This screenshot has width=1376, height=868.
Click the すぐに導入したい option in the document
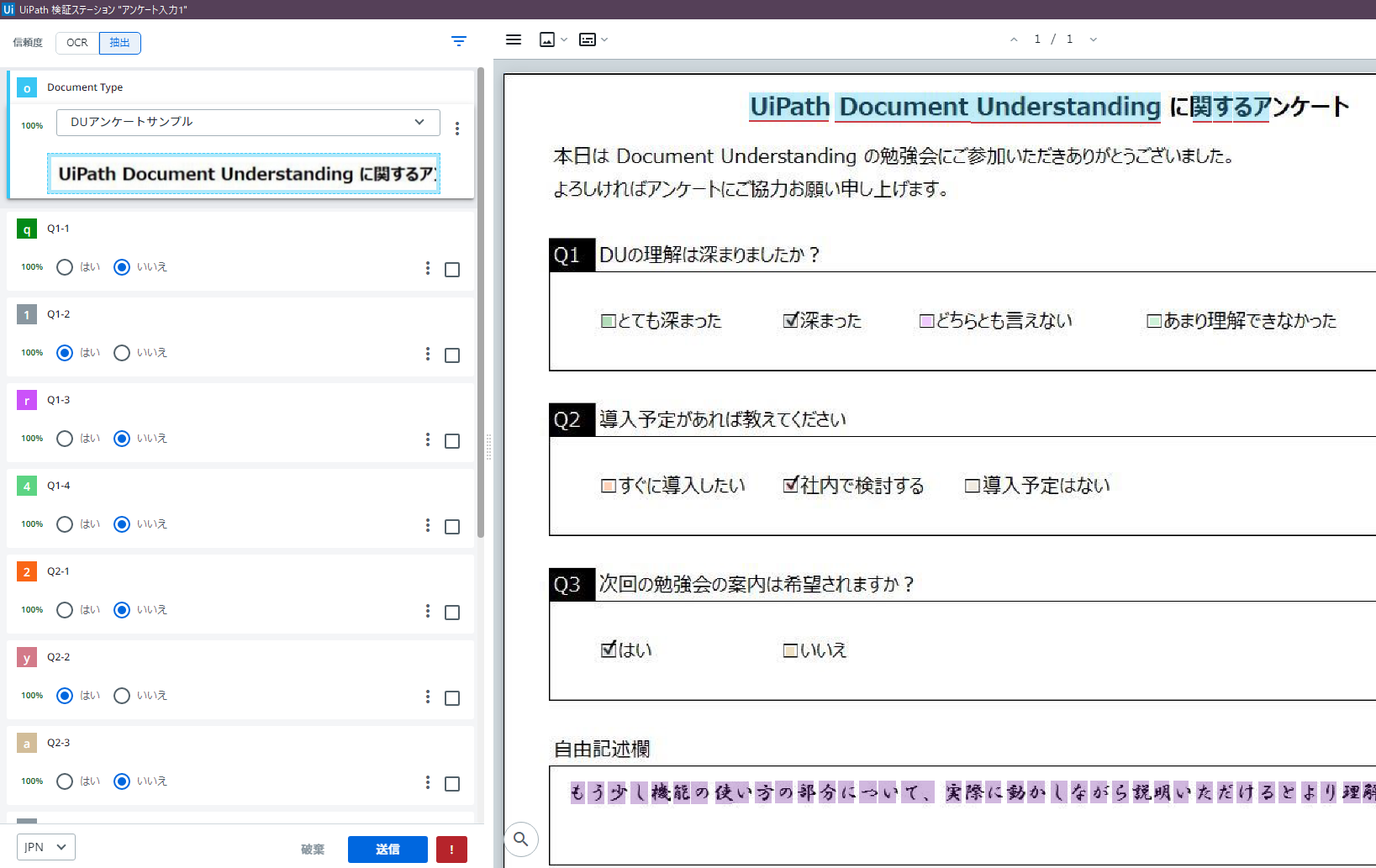[673, 486]
